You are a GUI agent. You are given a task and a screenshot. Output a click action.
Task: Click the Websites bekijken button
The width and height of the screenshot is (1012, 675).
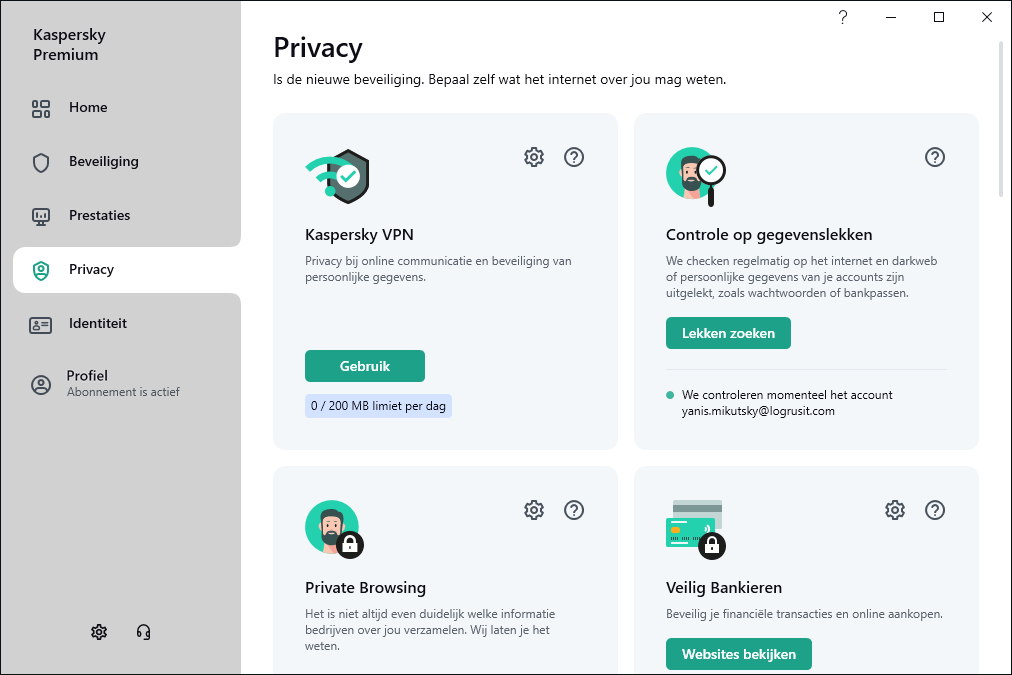pyautogui.click(x=738, y=654)
